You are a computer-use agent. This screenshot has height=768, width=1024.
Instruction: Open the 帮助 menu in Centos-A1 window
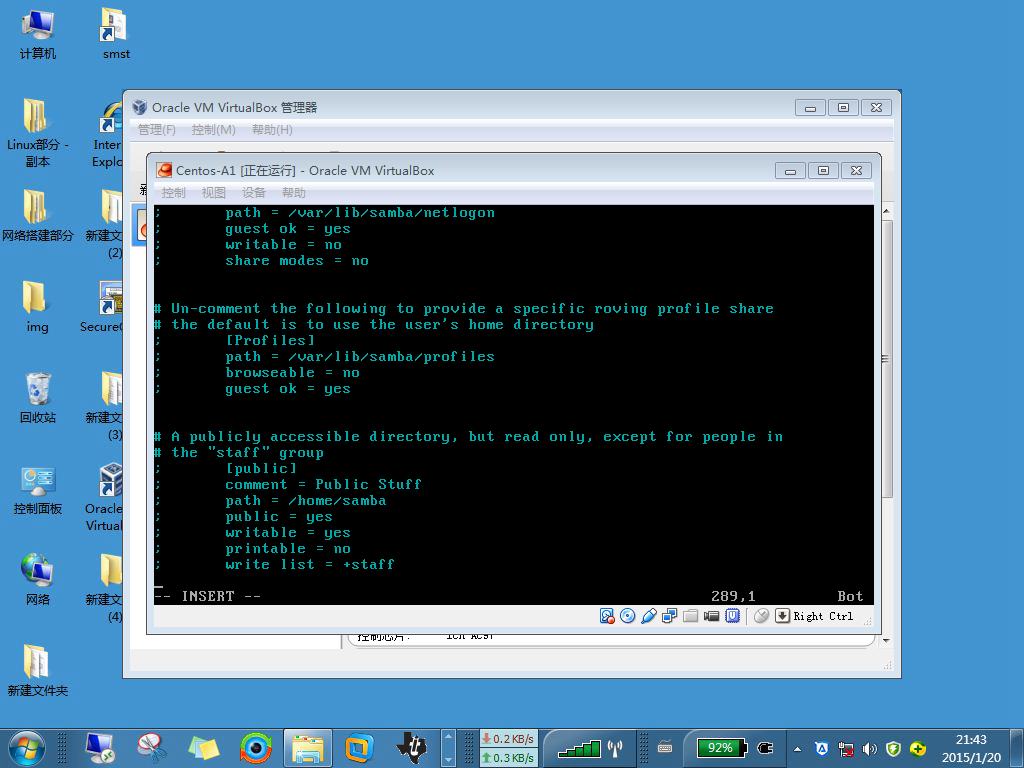(x=293, y=193)
